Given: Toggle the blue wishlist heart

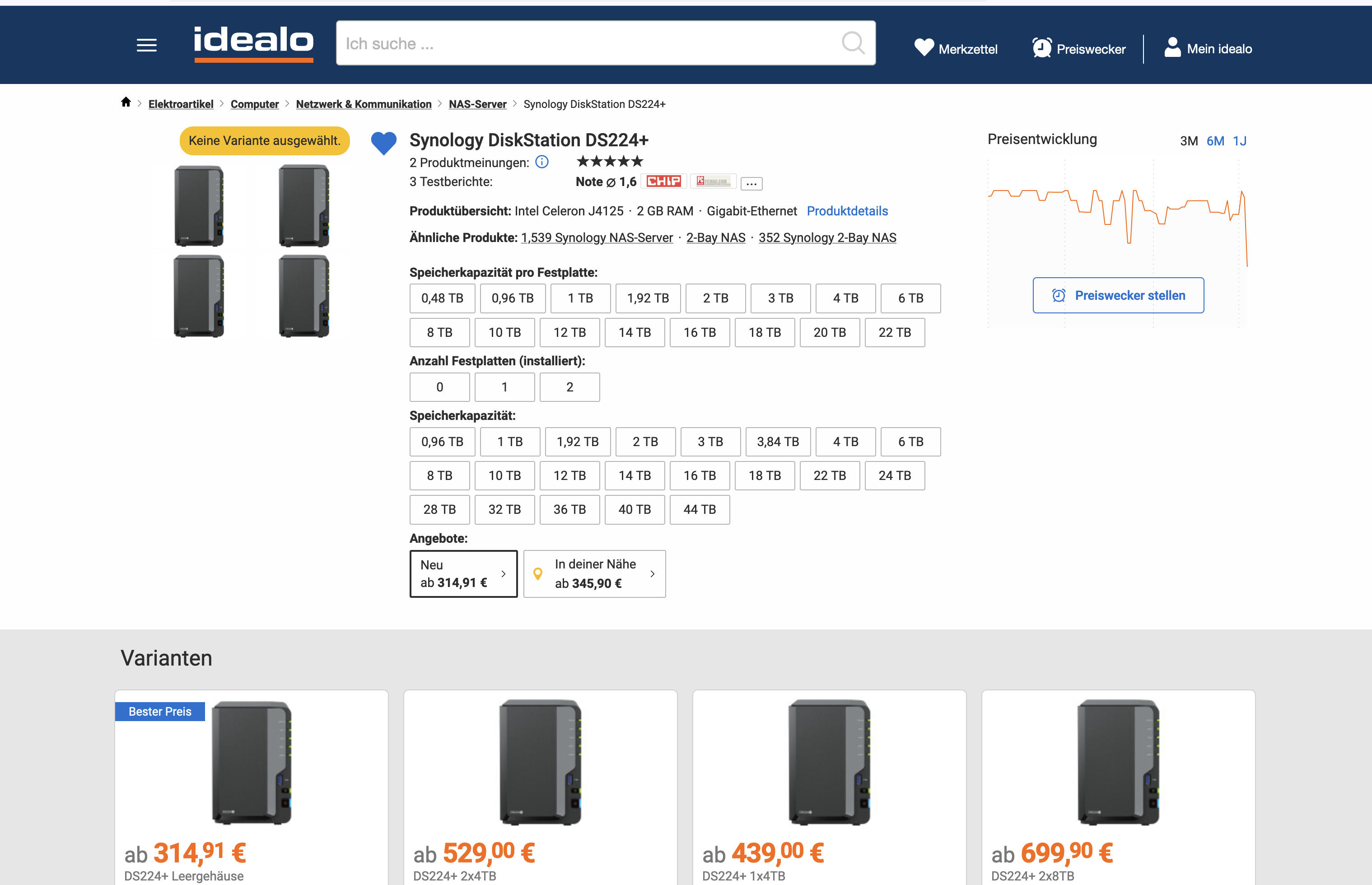Looking at the screenshot, I should click(x=383, y=143).
